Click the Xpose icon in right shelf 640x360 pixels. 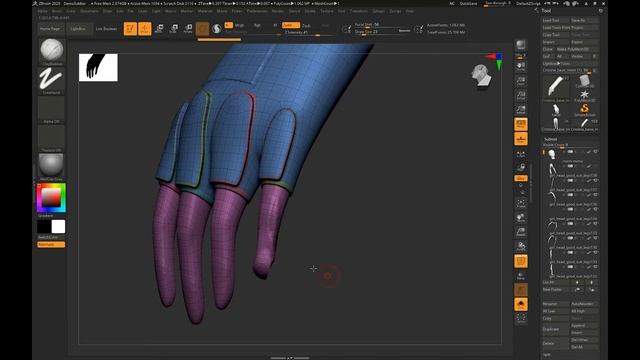coord(521,318)
